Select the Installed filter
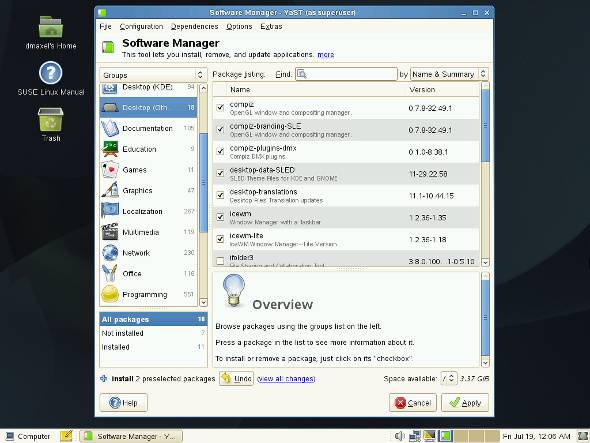This screenshot has width=590, height=443. 153,347
